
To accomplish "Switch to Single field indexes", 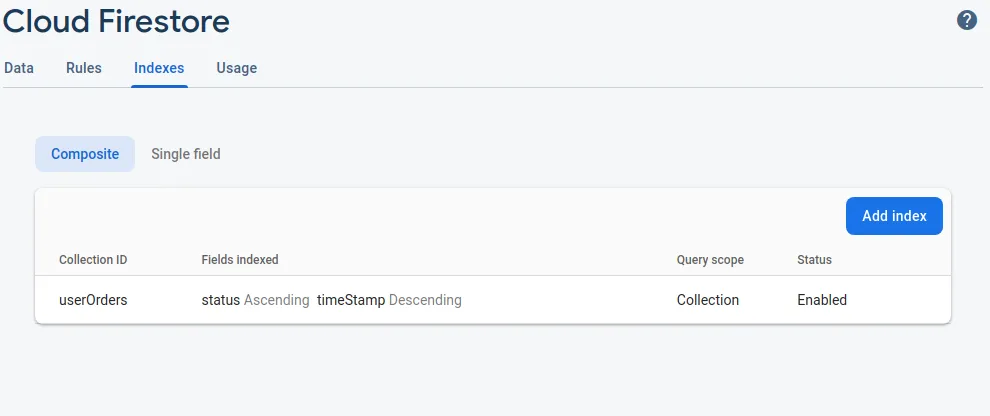I will click(x=186, y=154).
